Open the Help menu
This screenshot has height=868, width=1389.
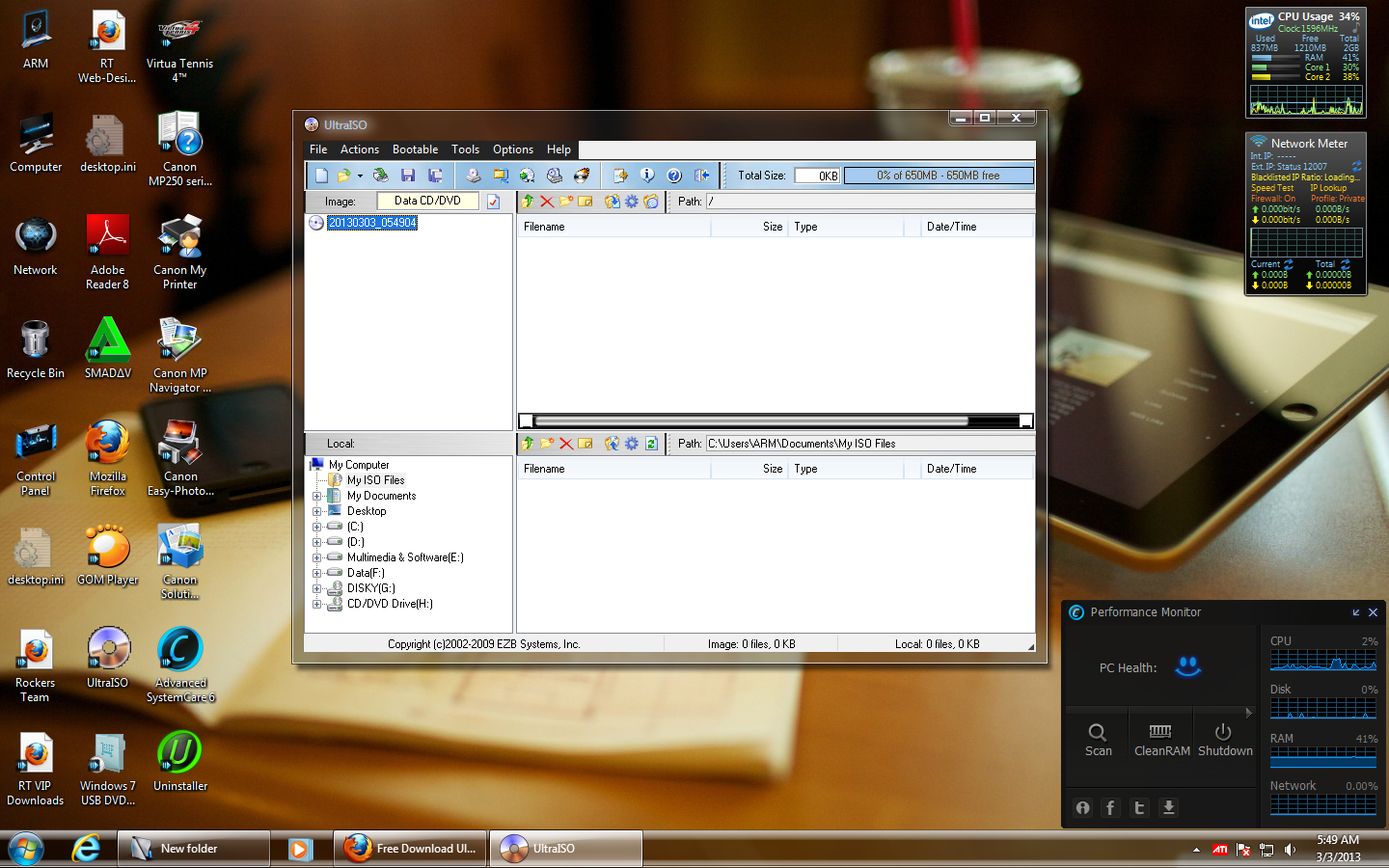(558, 149)
